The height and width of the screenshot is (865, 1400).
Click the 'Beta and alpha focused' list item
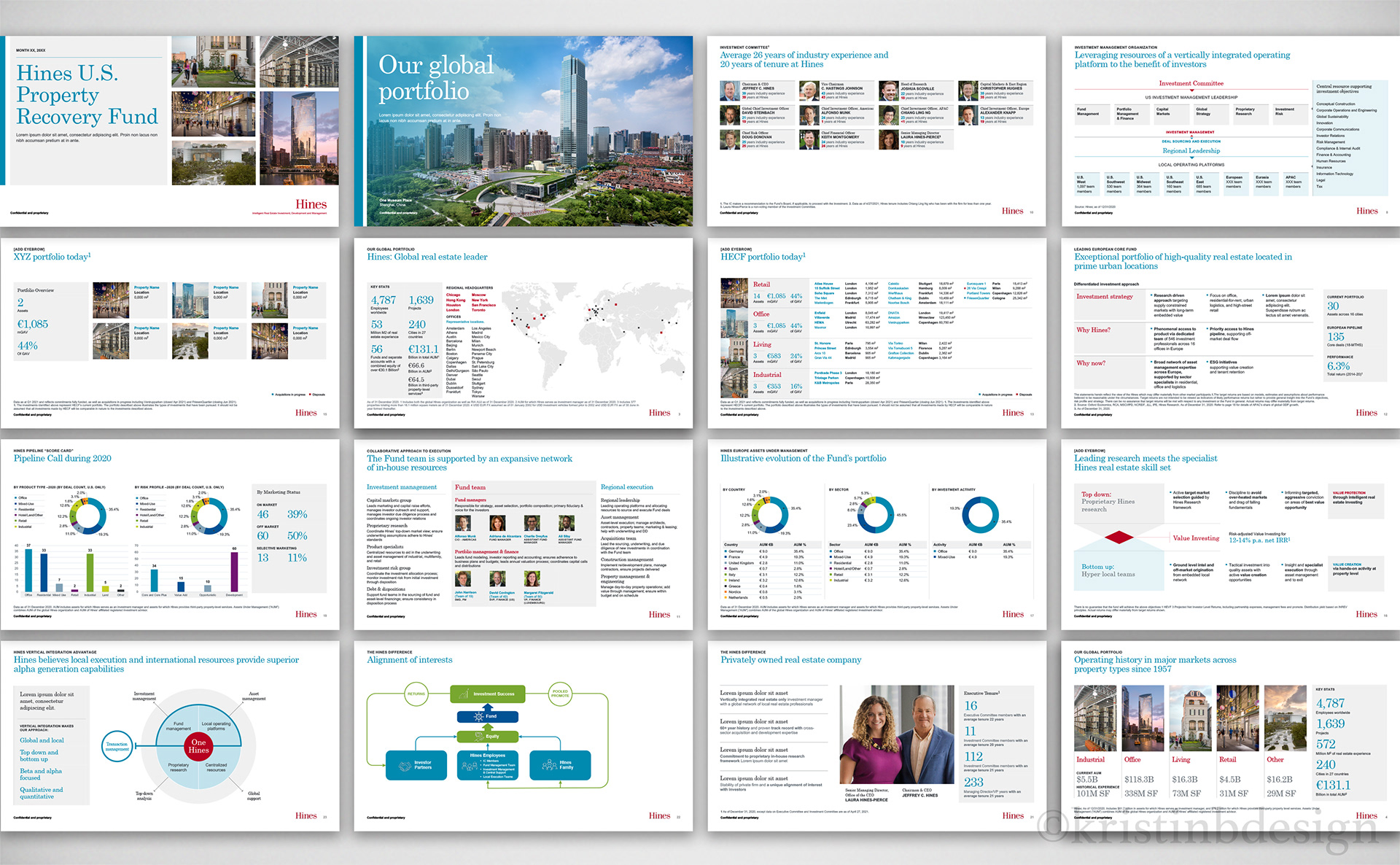tap(40, 774)
